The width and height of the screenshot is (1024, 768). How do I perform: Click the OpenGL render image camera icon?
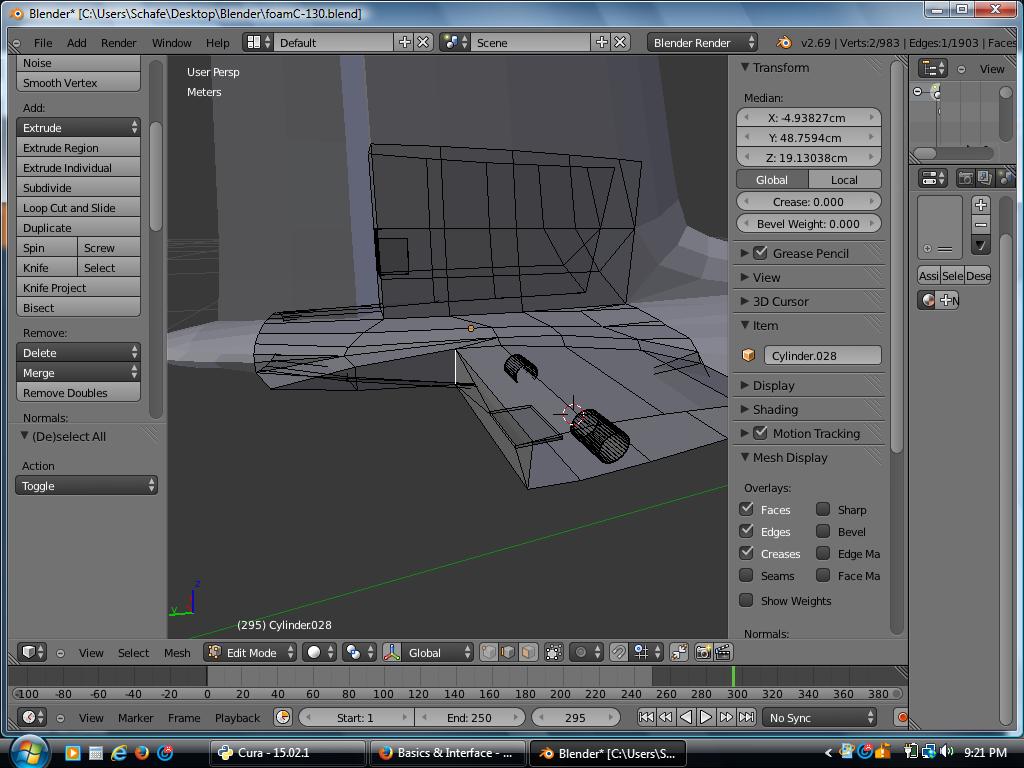point(703,652)
